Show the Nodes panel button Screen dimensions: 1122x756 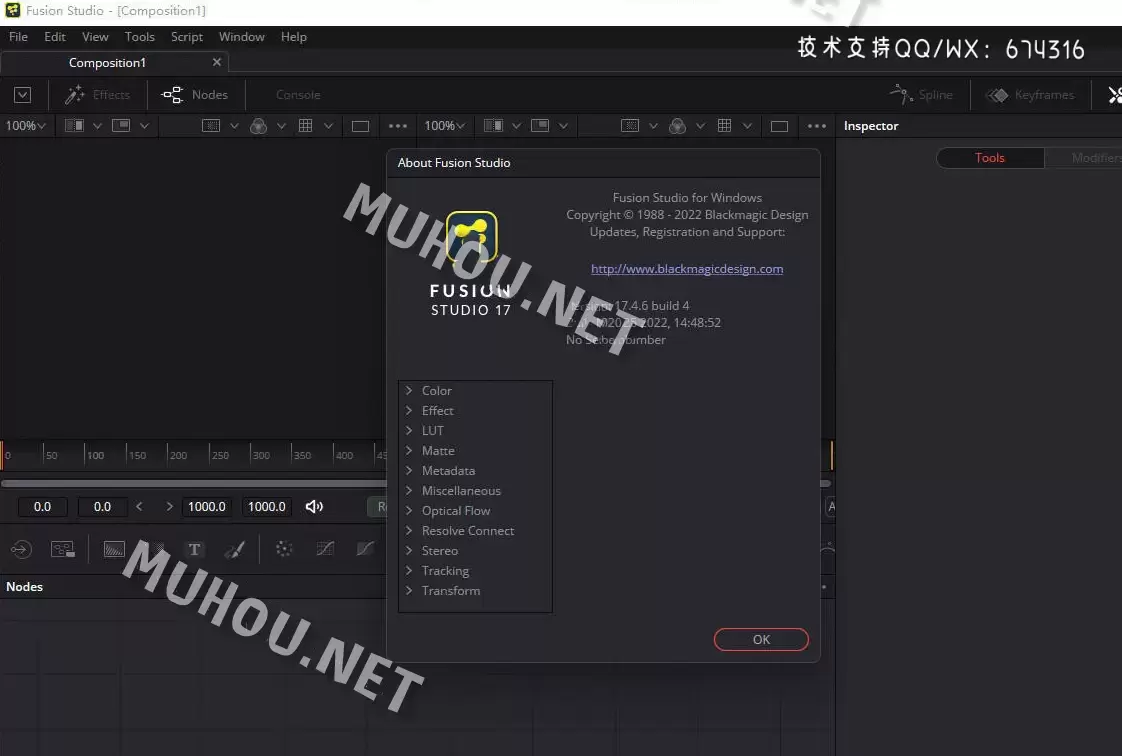click(x=195, y=94)
